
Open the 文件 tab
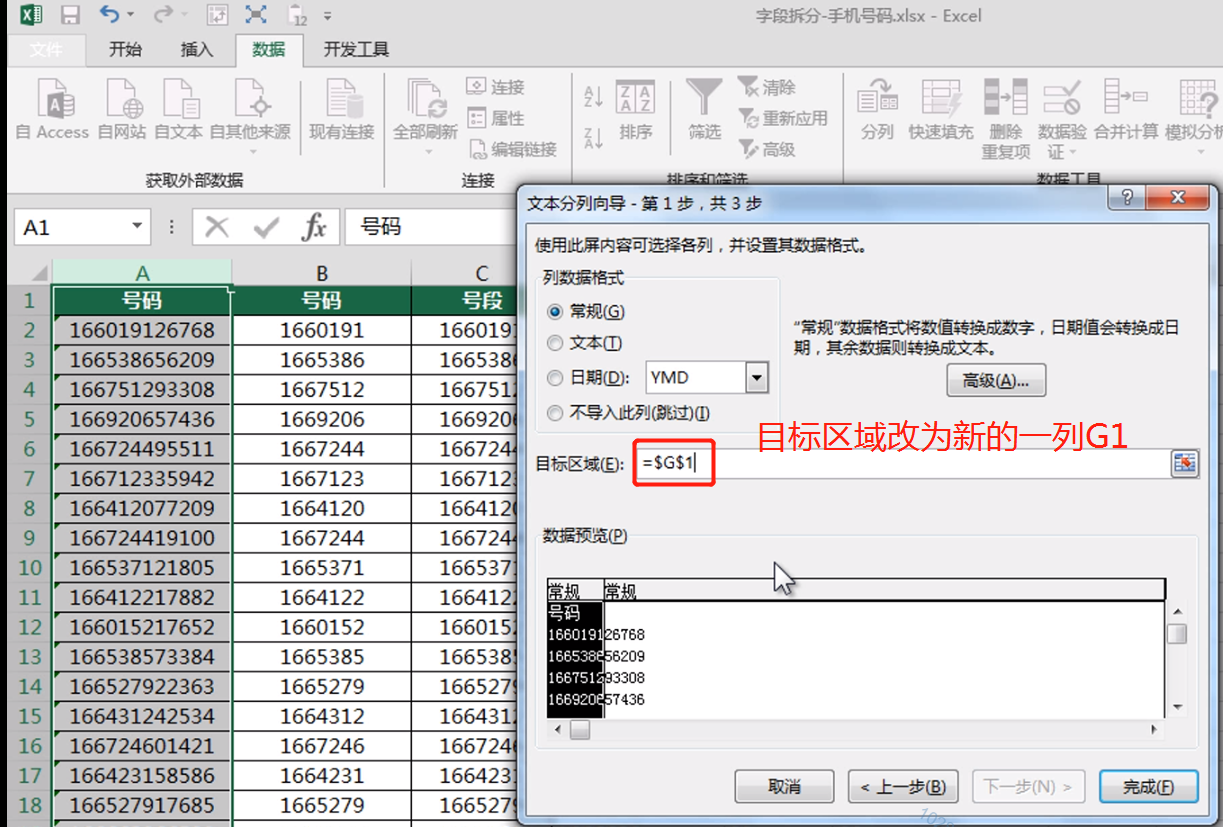[x=45, y=50]
